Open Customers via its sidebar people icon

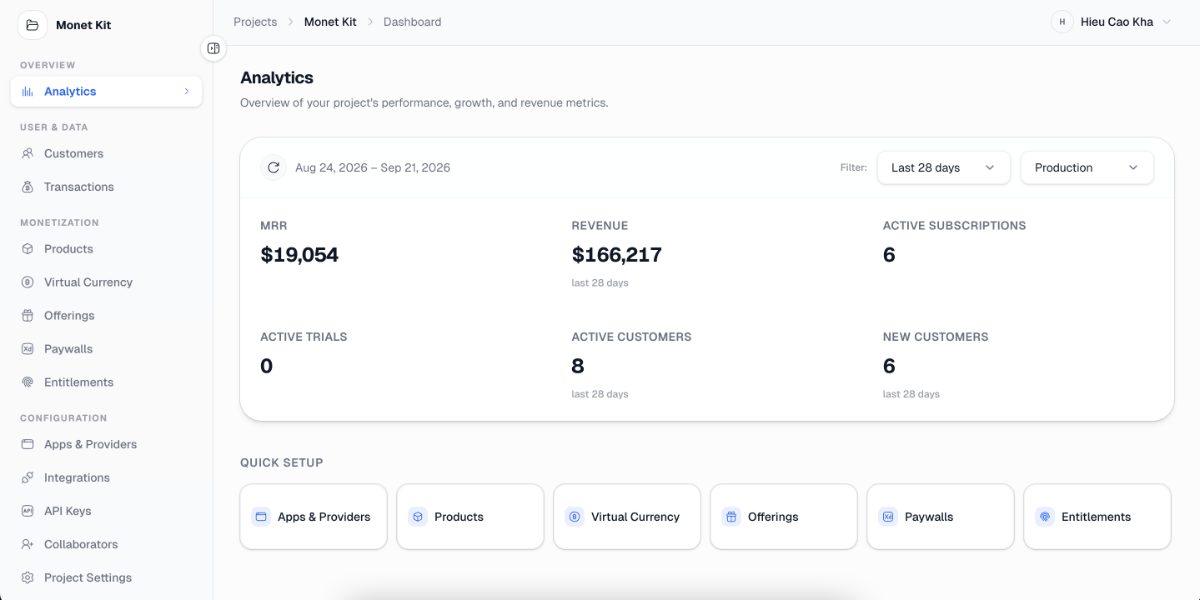pyautogui.click(x=28, y=154)
